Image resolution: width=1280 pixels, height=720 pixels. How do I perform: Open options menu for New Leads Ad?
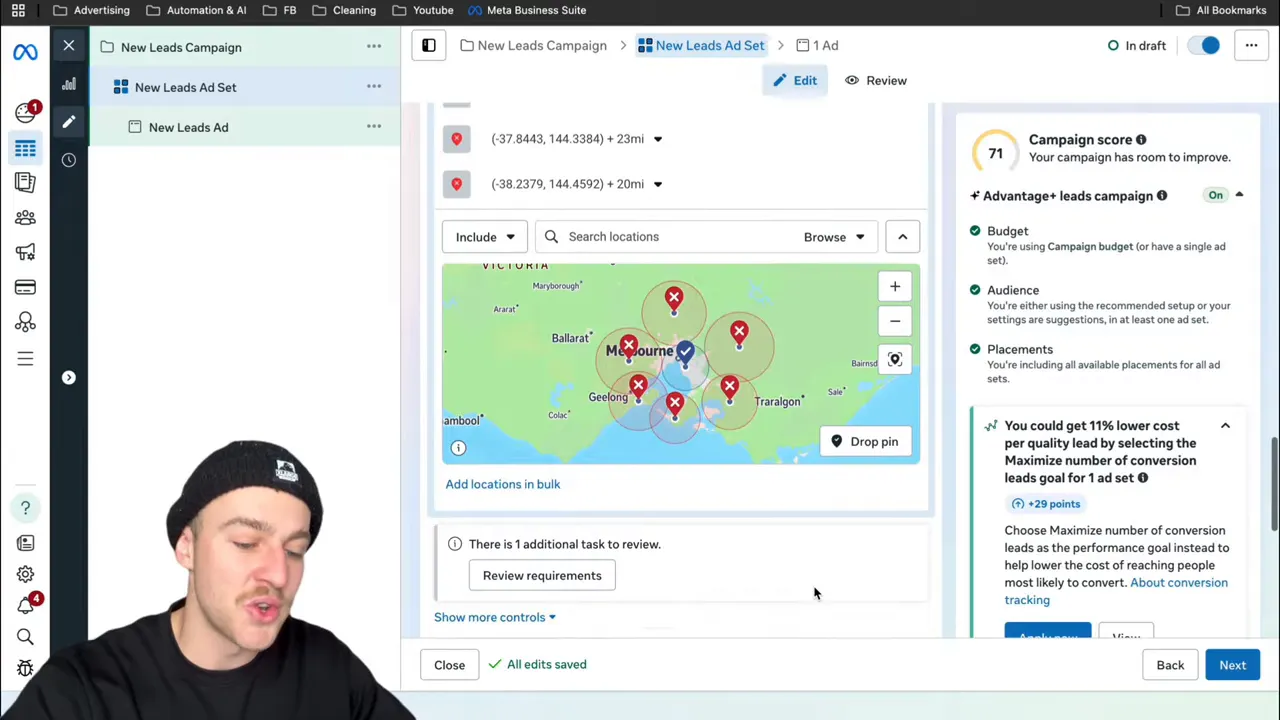374,126
